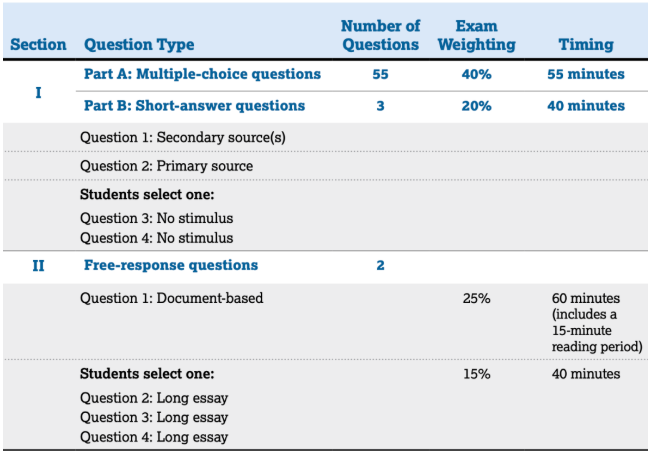Click Section II roman numeral
Screen dimensions: 650x454
(38, 265)
